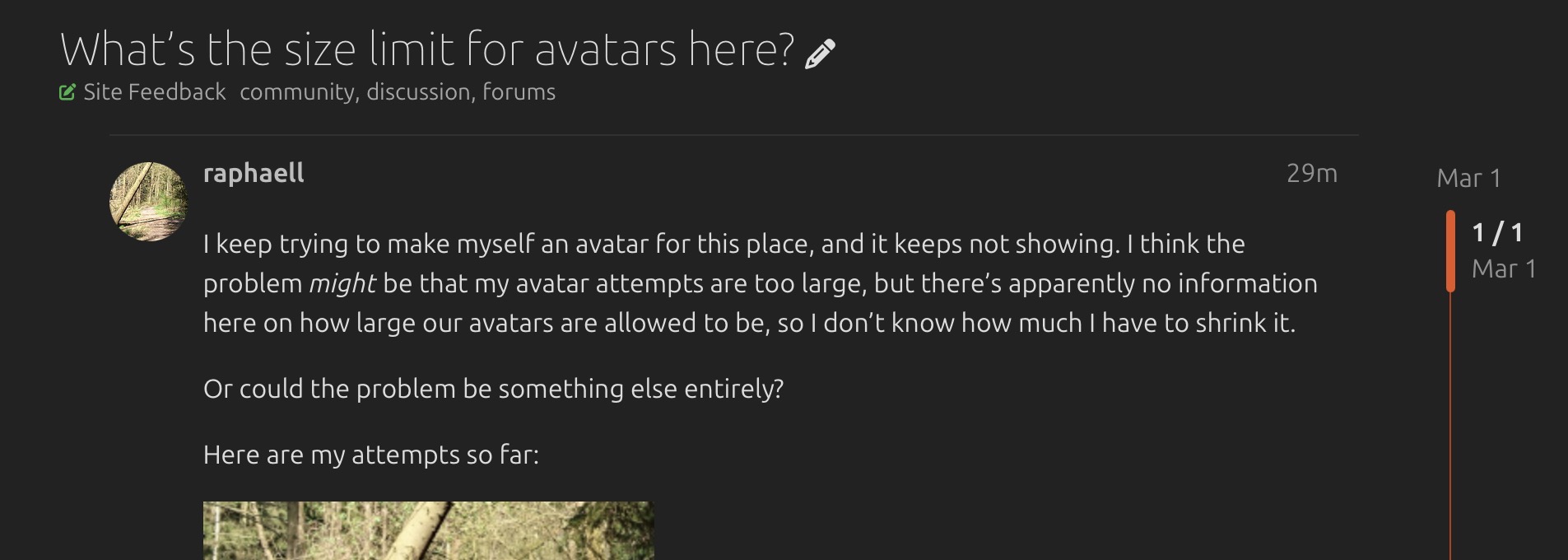Click the "Here are my attempts so far:" line
1568x560 pixels.
(x=371, y=455)
